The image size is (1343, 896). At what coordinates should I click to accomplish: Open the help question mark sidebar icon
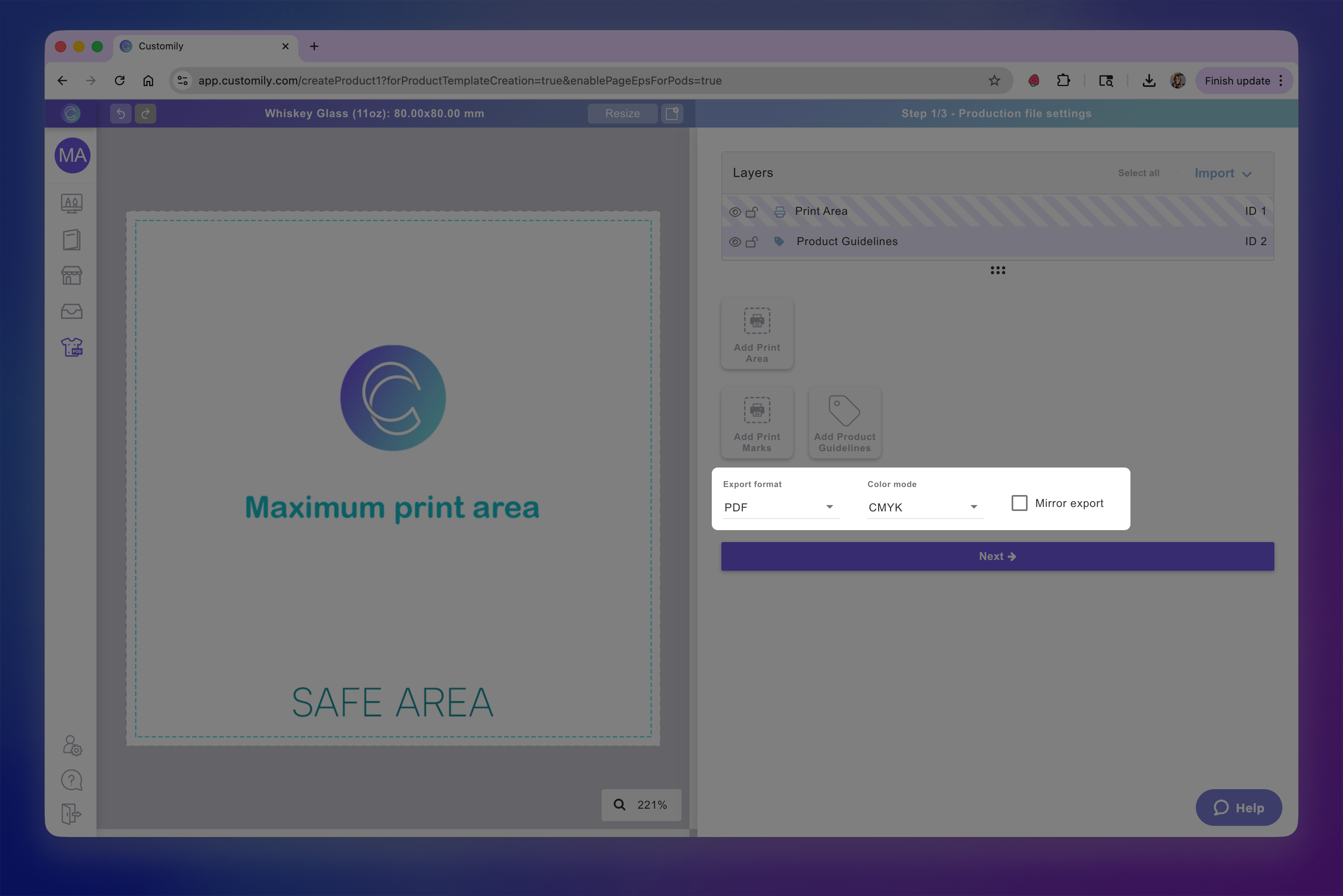pyautogui.click(x=72, y=780)
